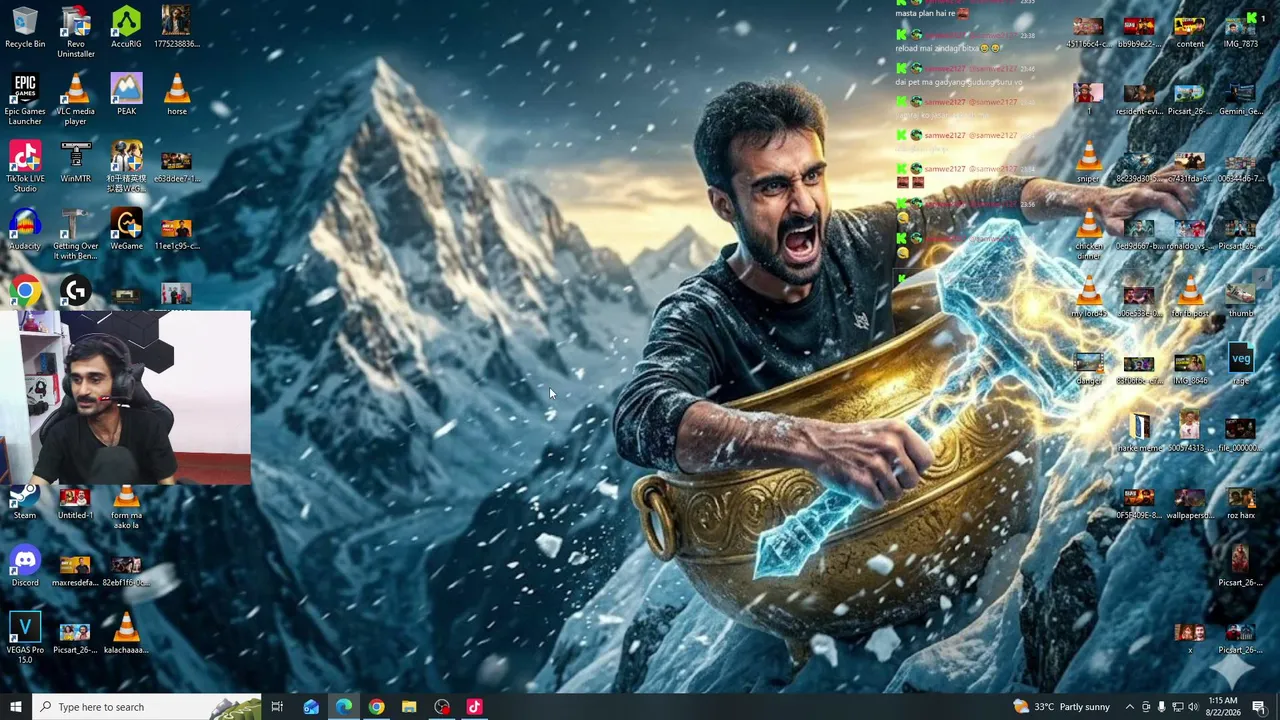
Task: Select the 1775238836... image file
Action: [x=177, y=27]
